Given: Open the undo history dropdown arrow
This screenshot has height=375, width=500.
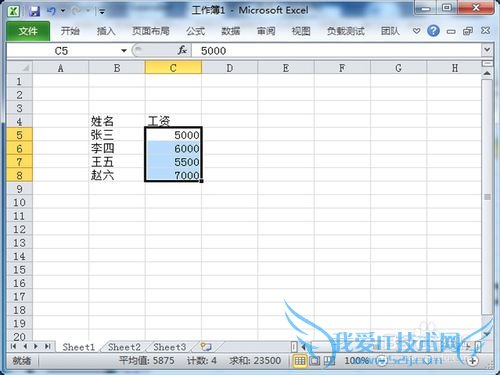Looking at the screenshot, I should click(63, 11).
